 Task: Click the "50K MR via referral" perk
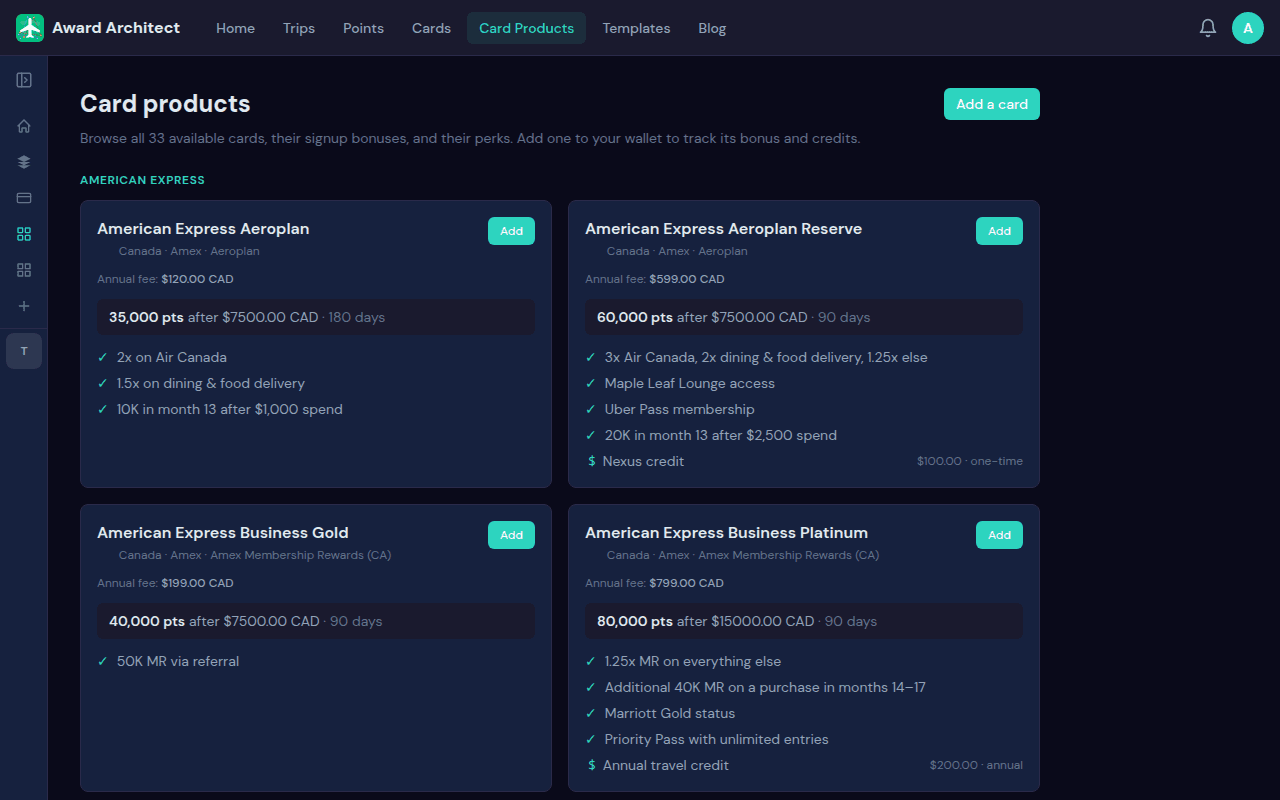(178, 661)
